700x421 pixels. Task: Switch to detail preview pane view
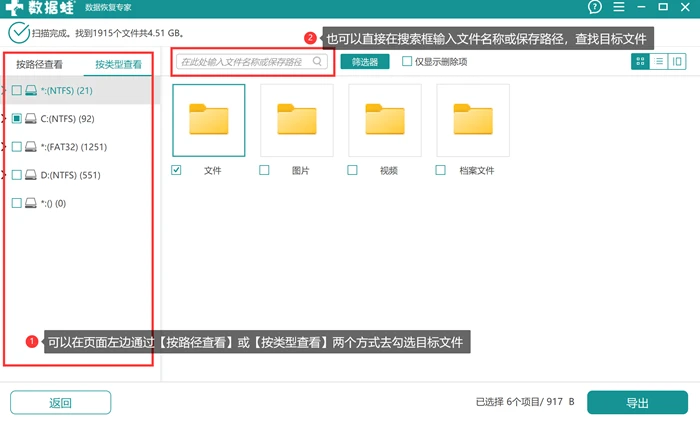(x=677, y=62)
